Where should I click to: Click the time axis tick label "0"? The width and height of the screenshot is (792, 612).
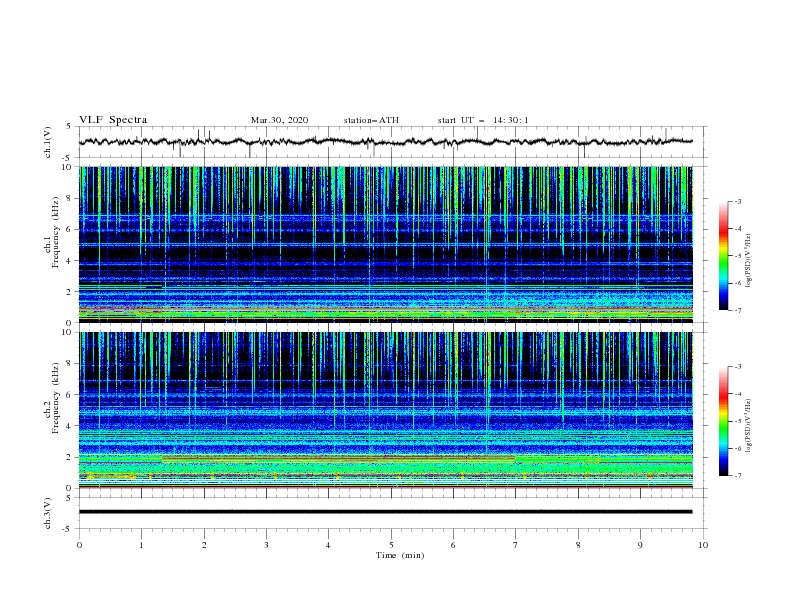79,545
